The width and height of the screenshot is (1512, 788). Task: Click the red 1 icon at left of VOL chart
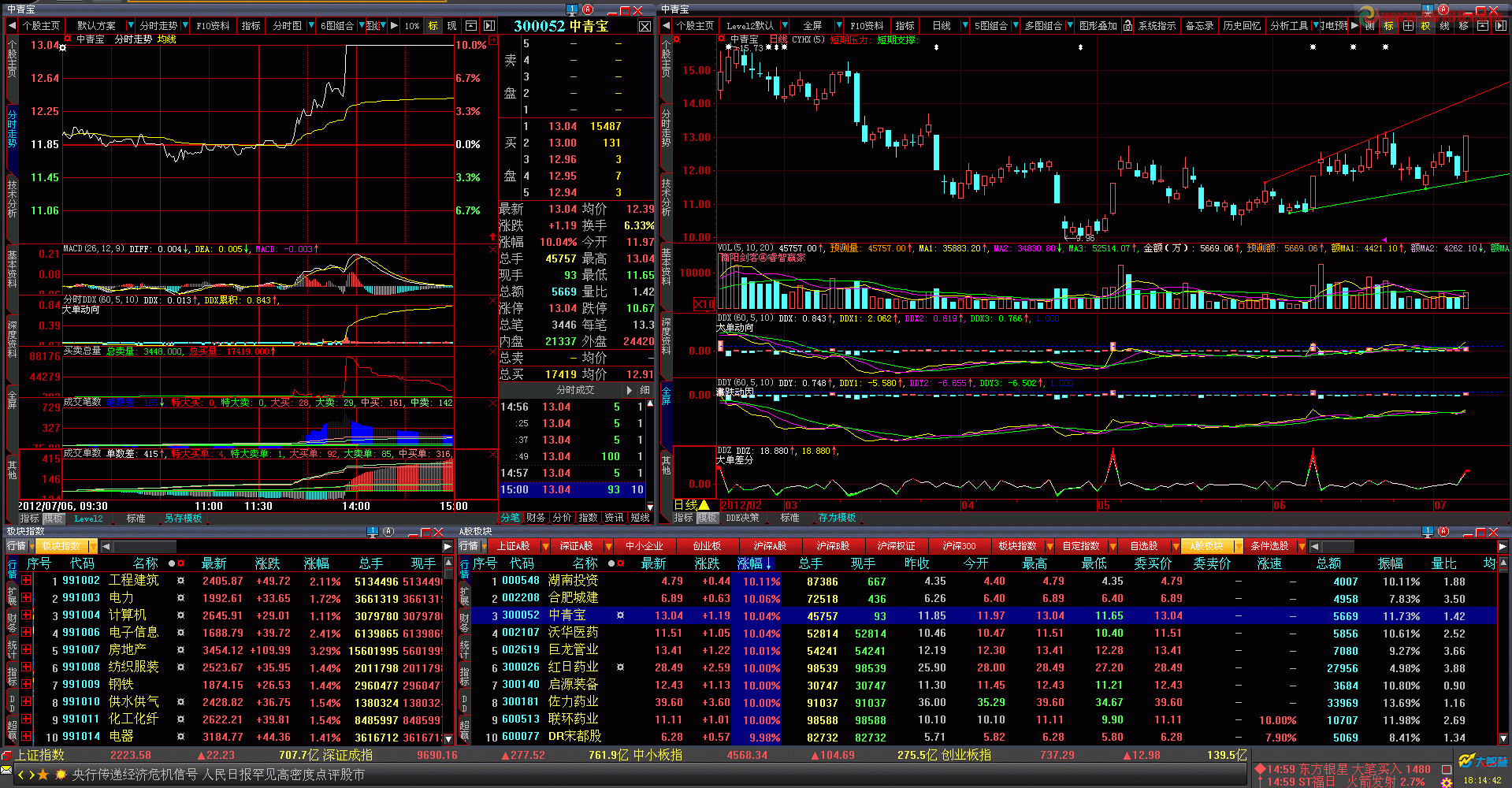pos(704,304)
